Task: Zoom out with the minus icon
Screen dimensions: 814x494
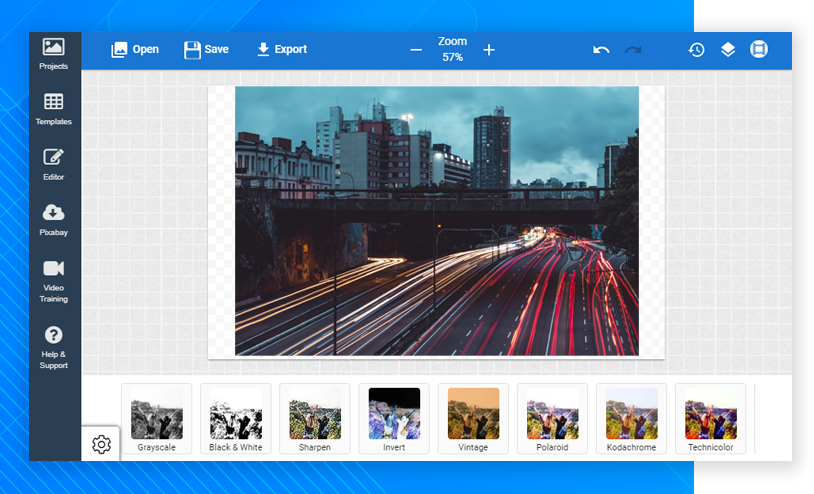Action: (x=416, y=50)
